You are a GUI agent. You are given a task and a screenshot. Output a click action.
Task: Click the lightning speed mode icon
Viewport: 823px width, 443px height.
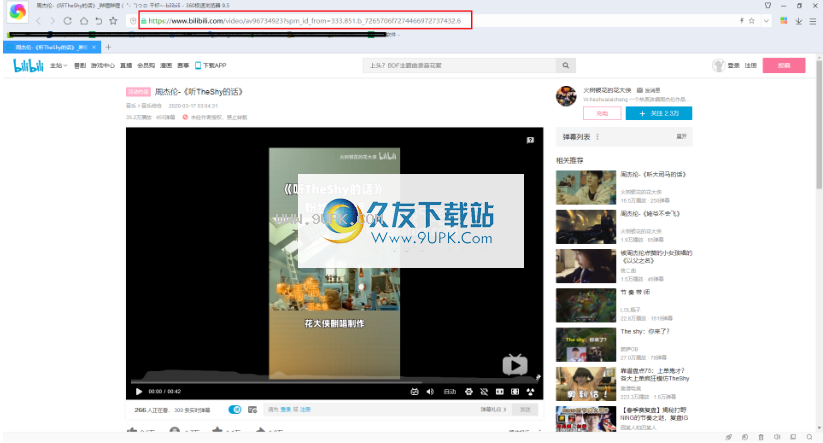point(742,21)
